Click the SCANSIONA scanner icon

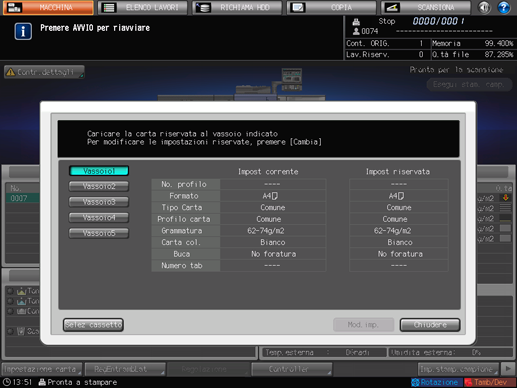point(392,7)
